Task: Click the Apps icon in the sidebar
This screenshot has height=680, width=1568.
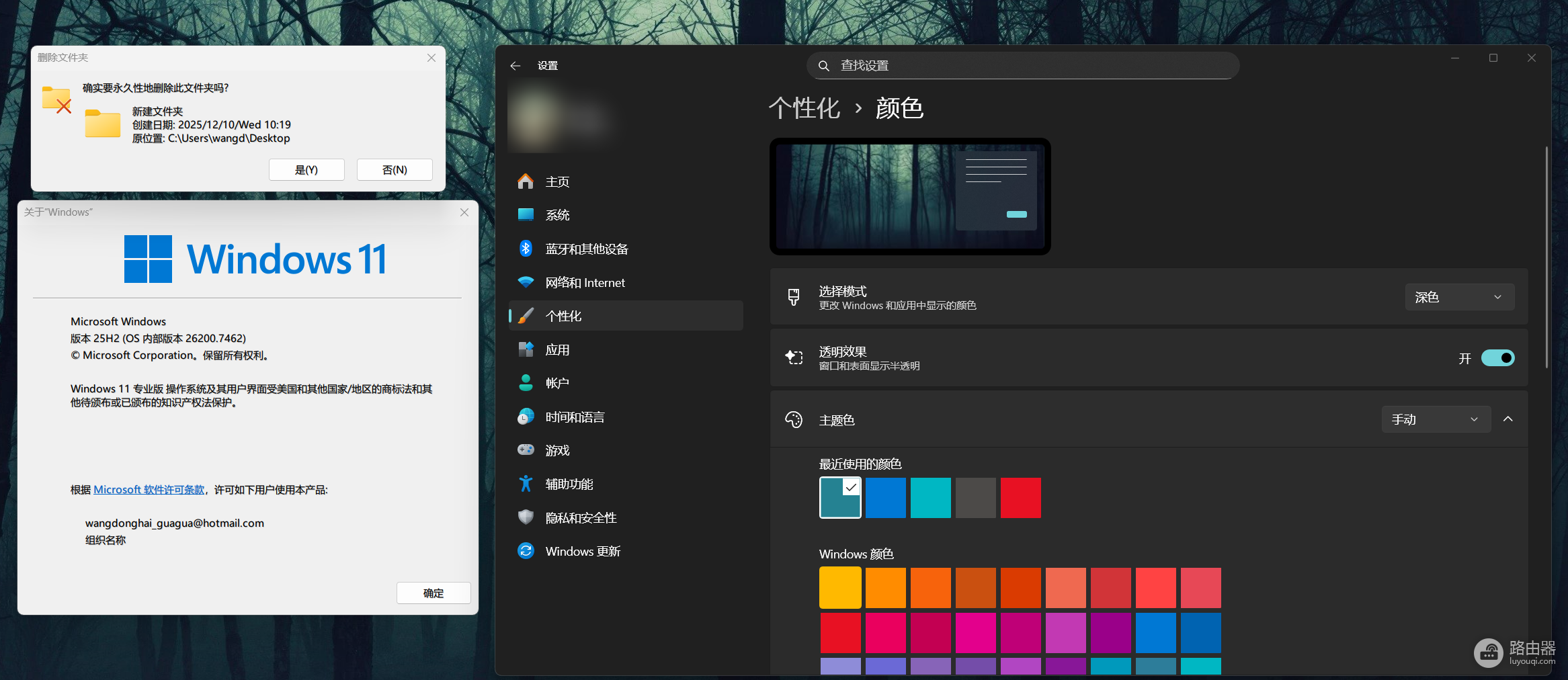Action: pyautogui.click(x=526, y=349)
